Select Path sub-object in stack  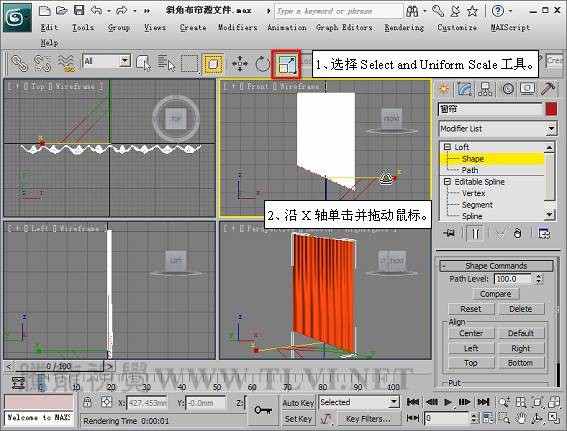pos(470,170)
